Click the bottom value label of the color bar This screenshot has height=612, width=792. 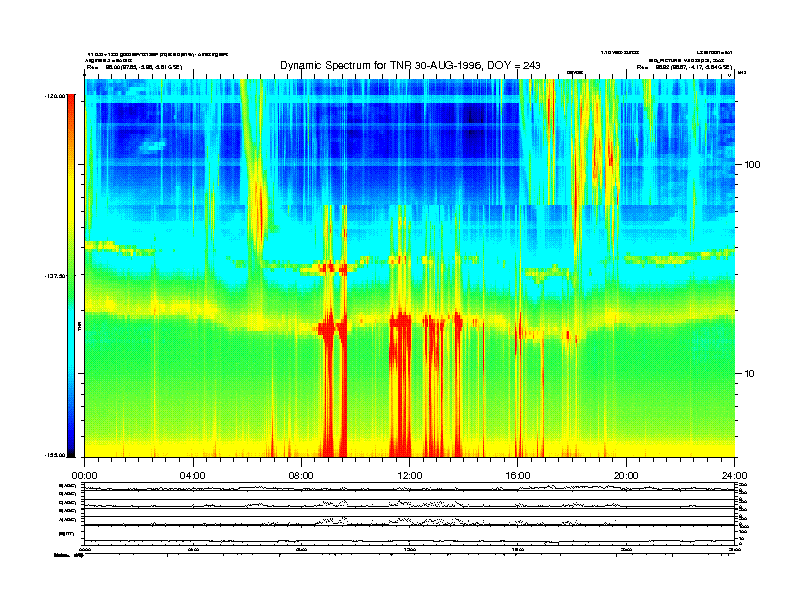click(x=55, y=455)
